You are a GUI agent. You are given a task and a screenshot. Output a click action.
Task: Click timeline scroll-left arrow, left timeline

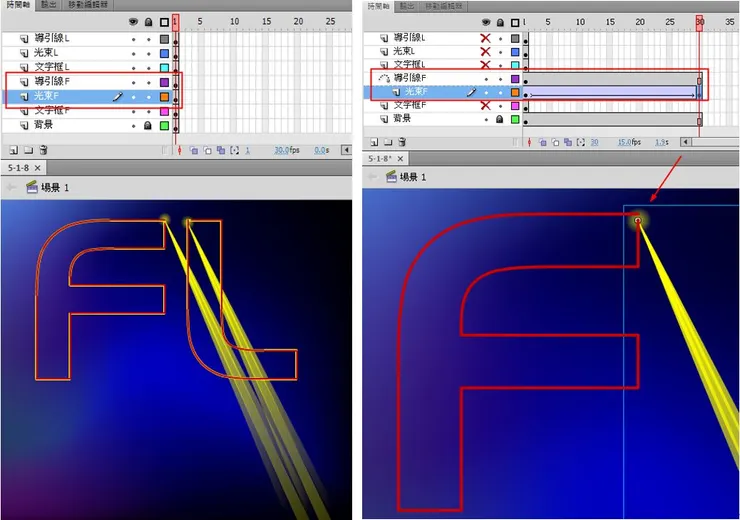click(x=347, y=150)
